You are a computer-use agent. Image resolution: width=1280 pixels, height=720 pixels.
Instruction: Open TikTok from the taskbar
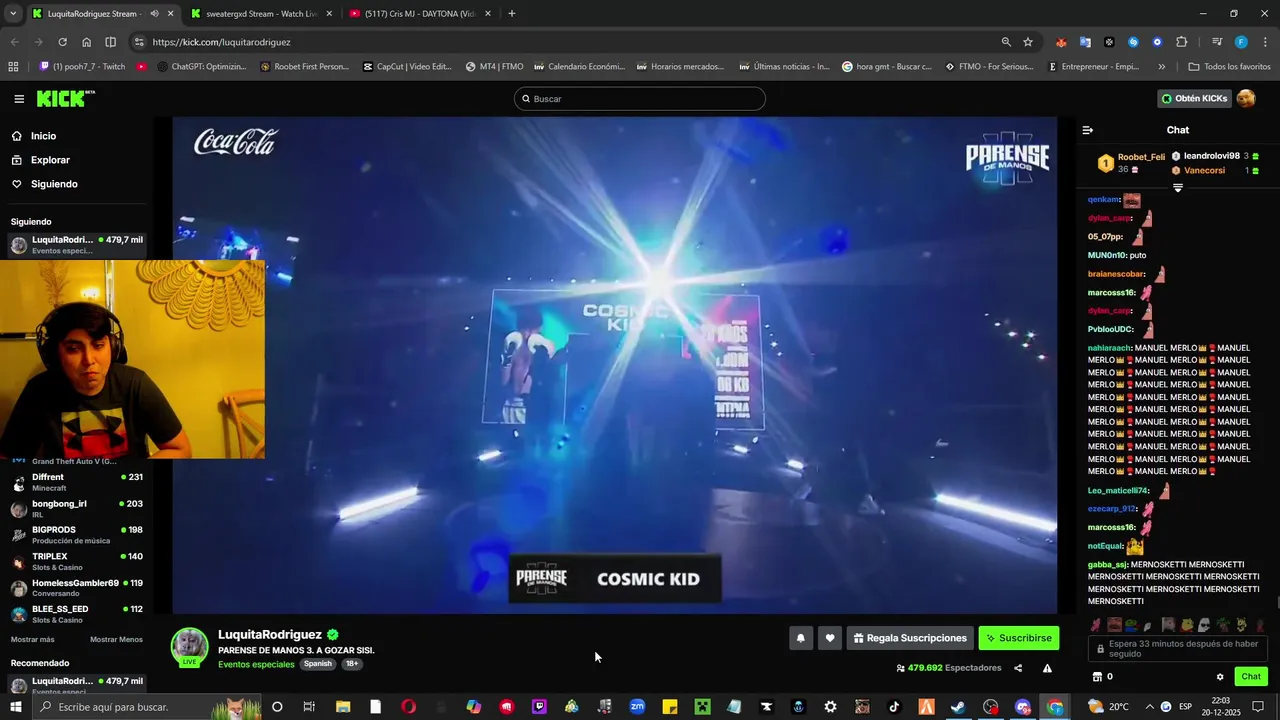click(x=894, y=707)
